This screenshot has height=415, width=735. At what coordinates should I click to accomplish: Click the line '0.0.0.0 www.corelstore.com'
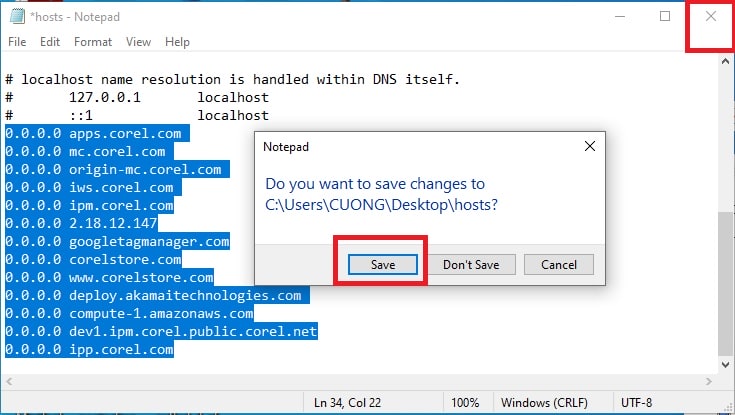(109, 277)
